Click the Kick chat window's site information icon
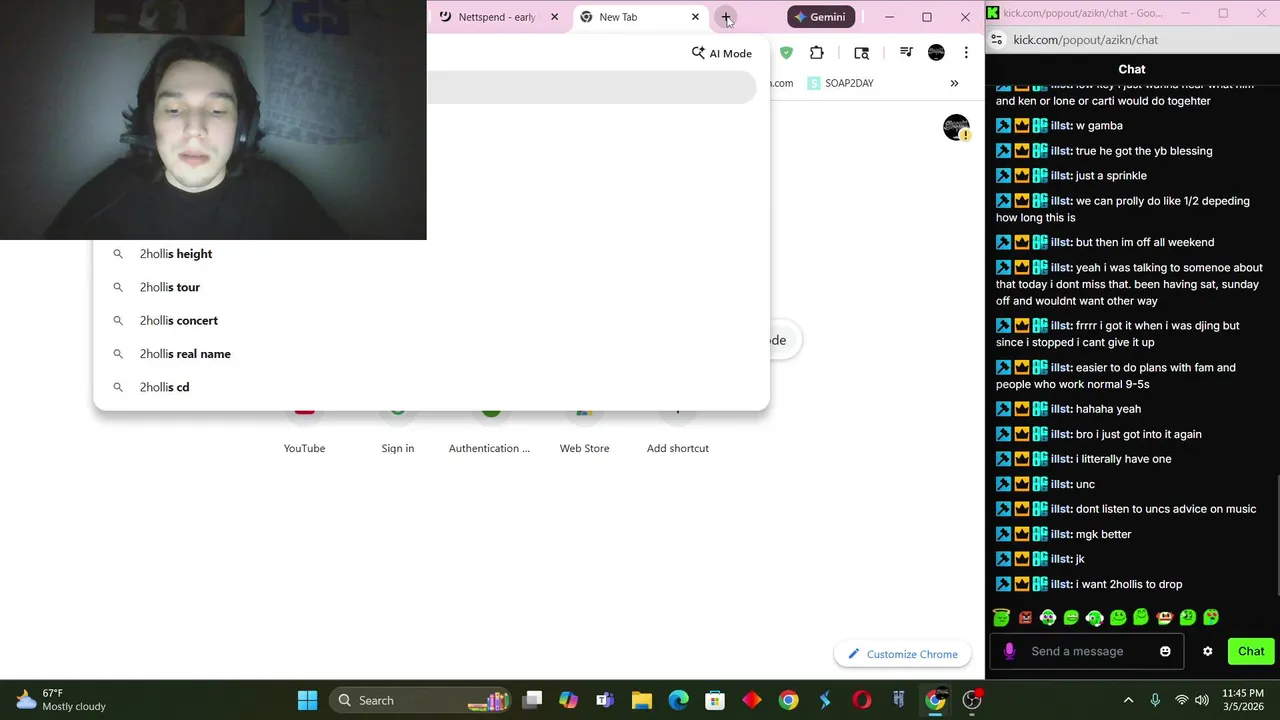 click(996, 40)
